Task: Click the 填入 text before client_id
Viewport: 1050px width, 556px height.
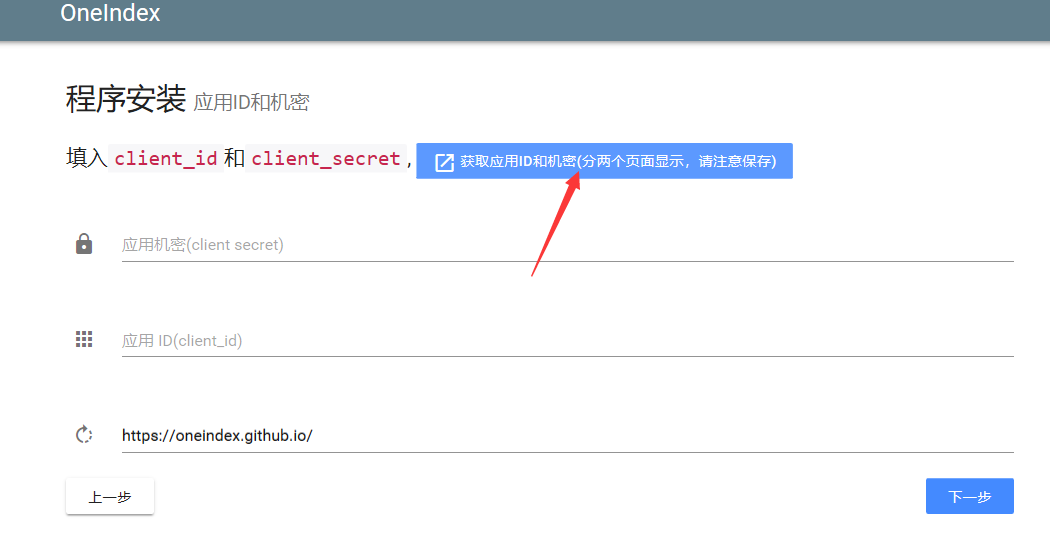Action: pos(86,158)
